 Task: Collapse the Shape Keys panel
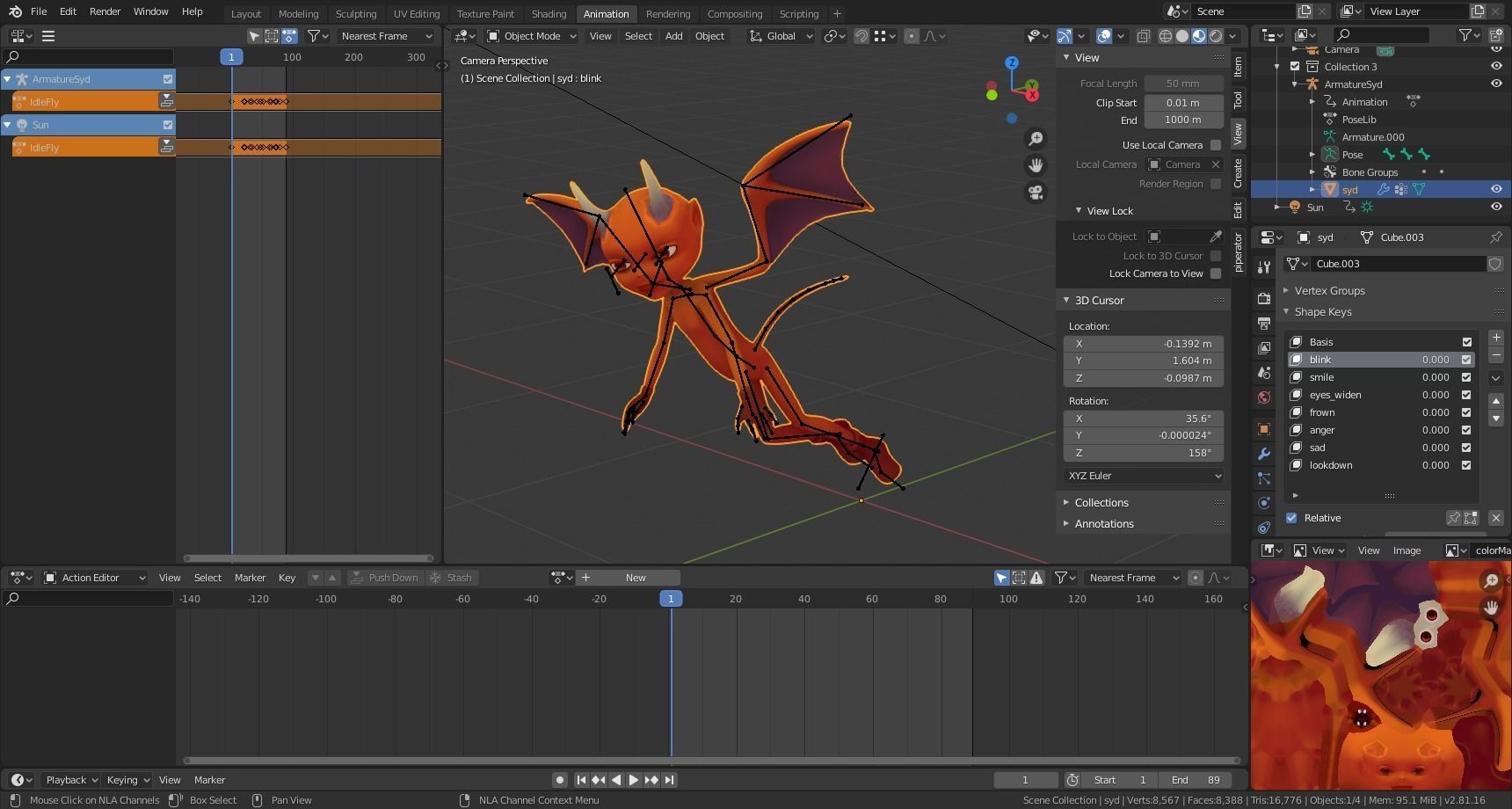pyautogui.click(x=1322, y=312)
